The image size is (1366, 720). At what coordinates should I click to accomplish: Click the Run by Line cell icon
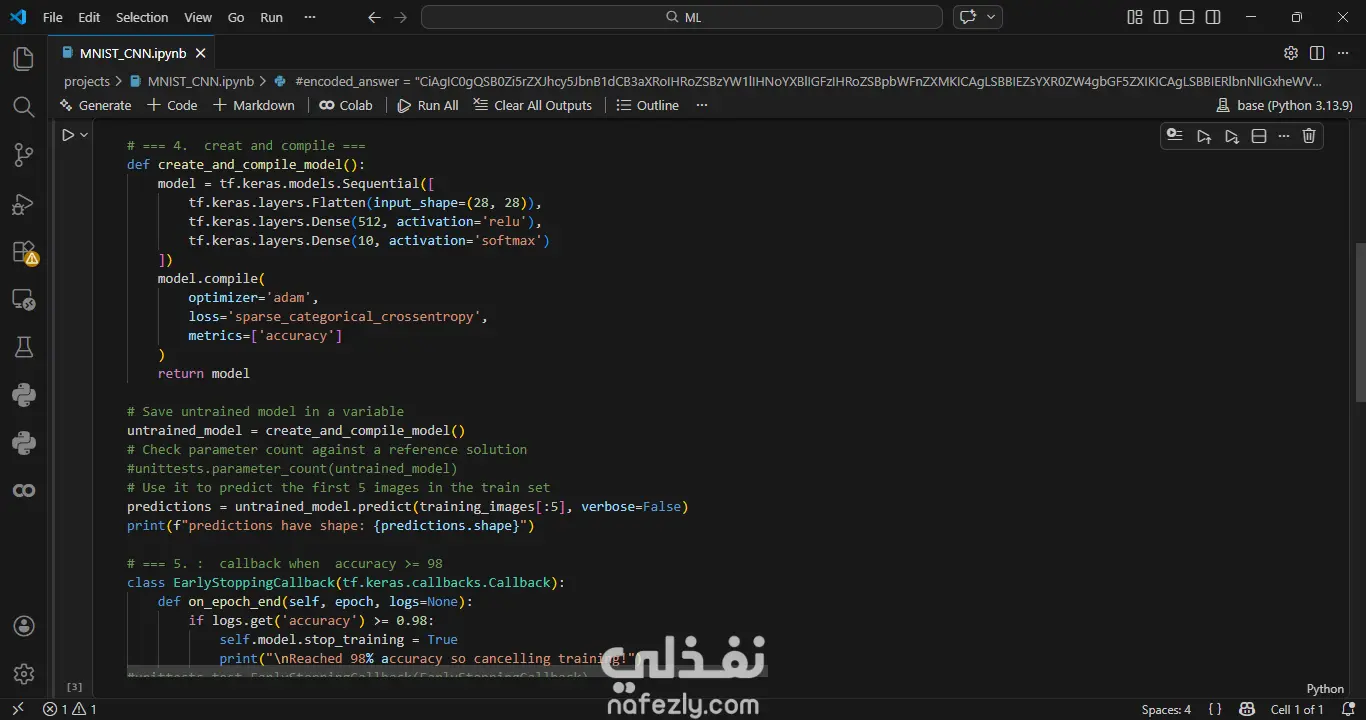[1175, 136]
